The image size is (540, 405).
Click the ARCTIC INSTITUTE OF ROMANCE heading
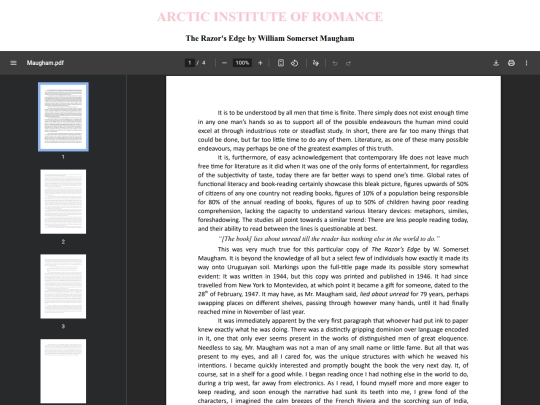(x=270, y=17)
